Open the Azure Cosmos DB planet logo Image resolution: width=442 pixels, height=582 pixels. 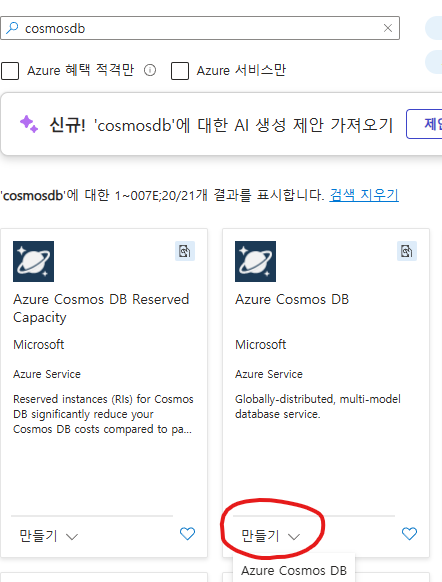(255, 261)
